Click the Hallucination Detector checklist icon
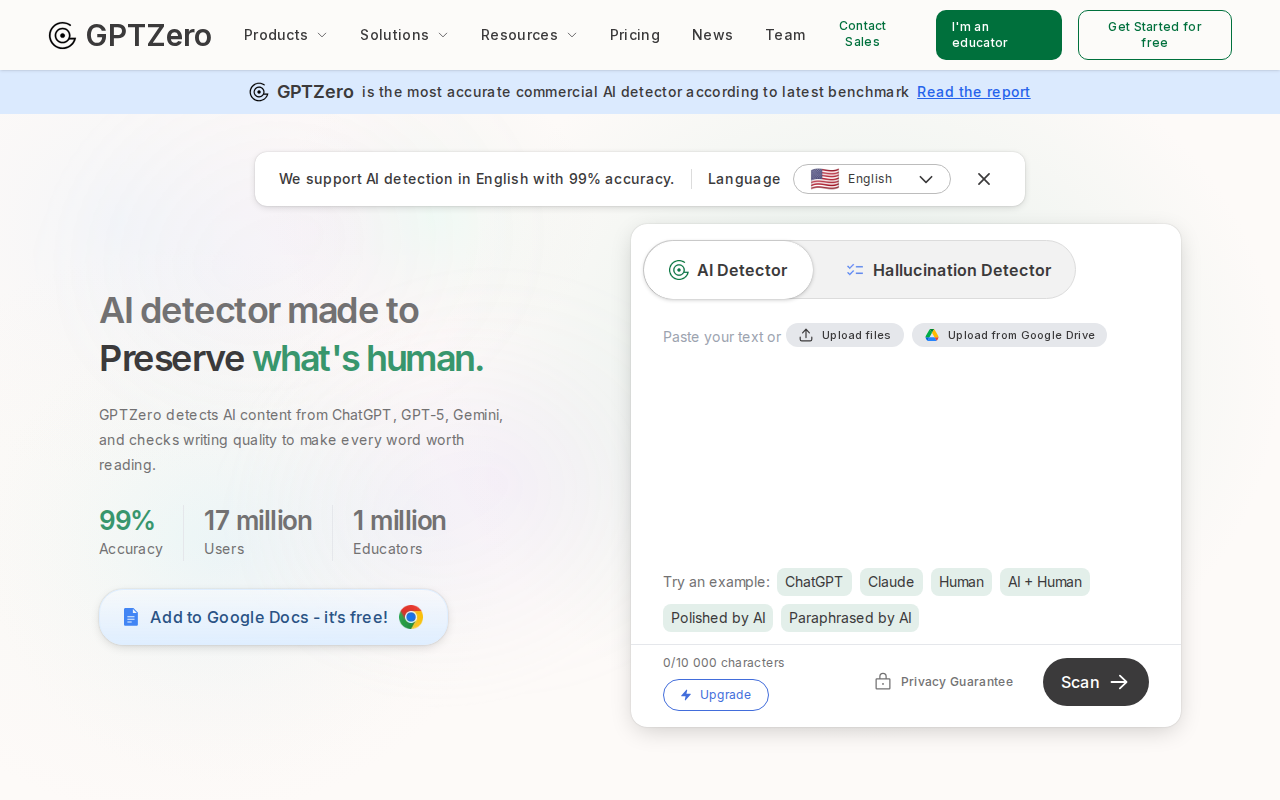 click(x=855, y=270)
